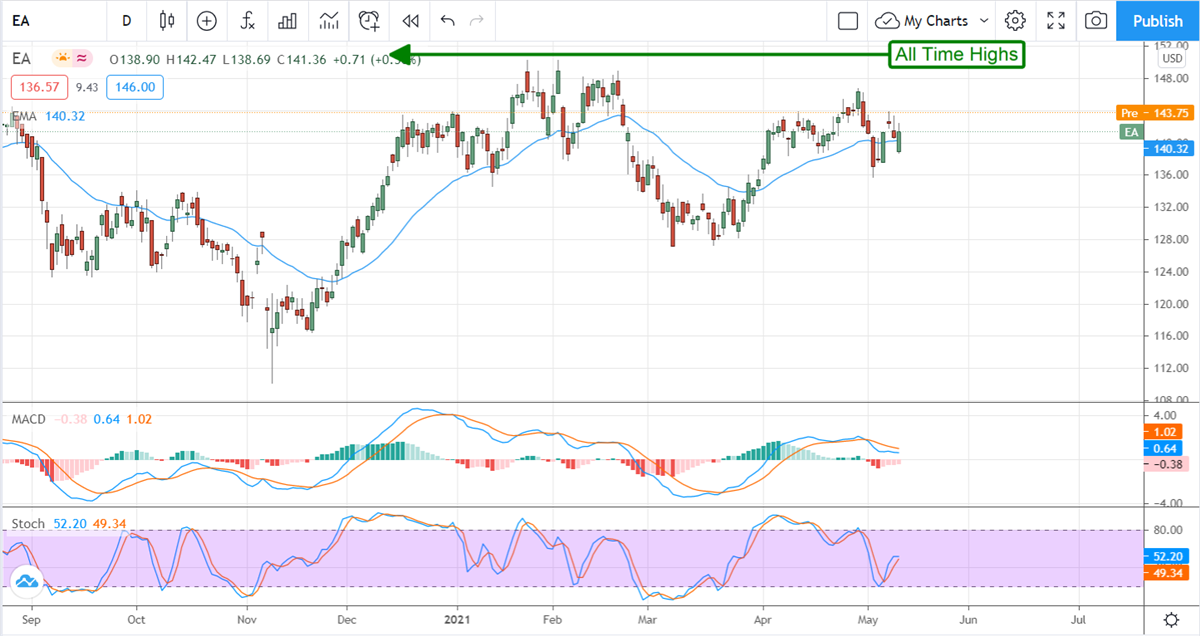The width and height of the screenshot is (1200, 636).
Task: Open the financials bar chart icon
Action: tap(288, 20)
